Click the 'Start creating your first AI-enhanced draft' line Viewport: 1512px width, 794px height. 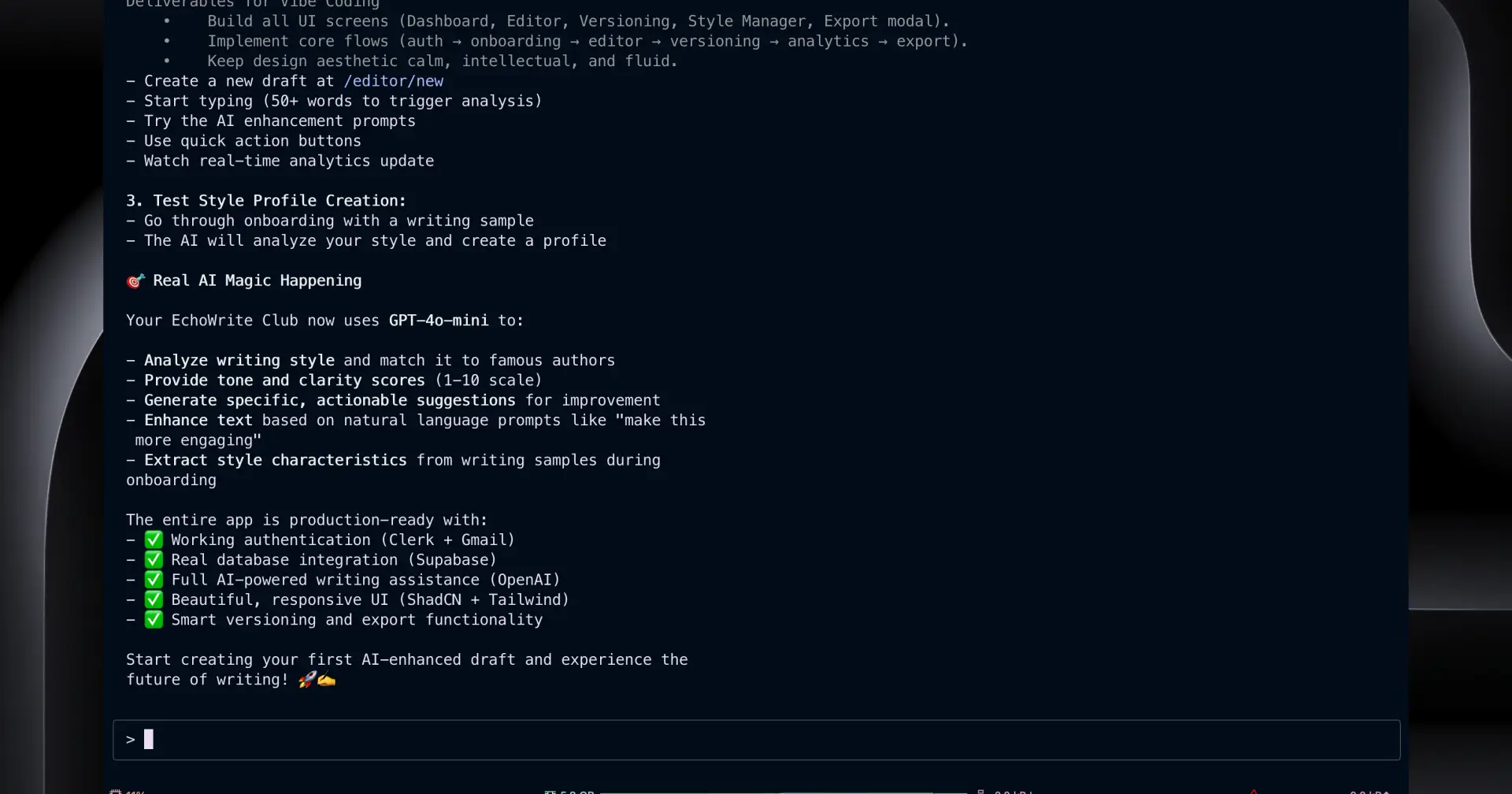[x=407, y=660]
